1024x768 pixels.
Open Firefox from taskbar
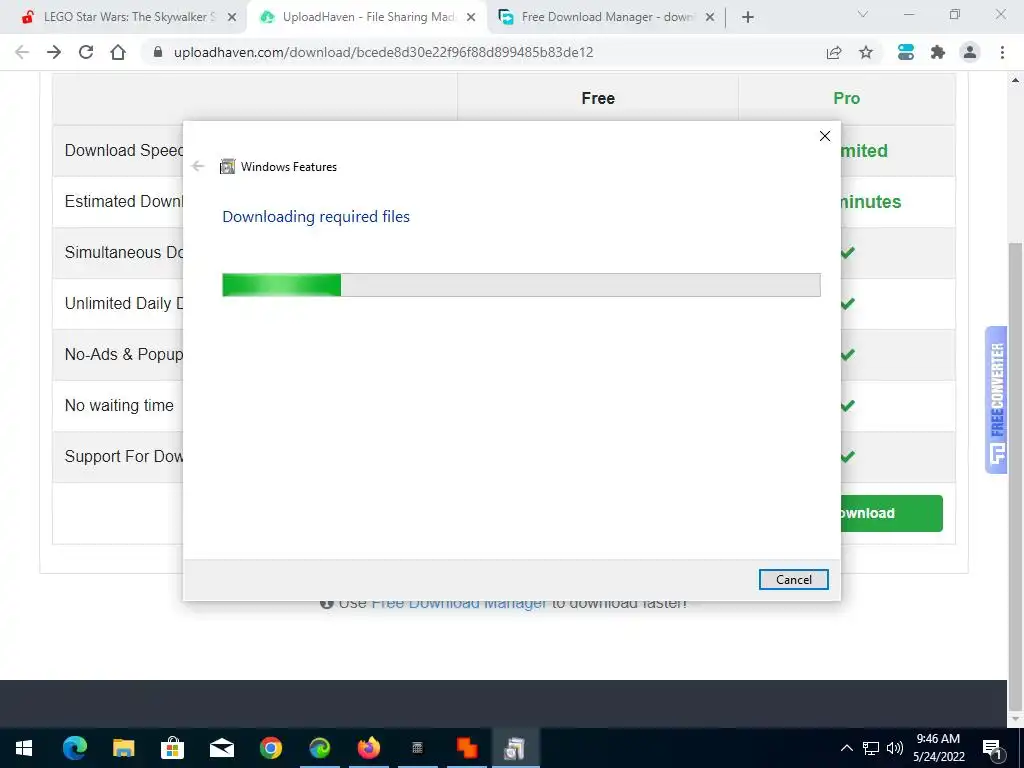click(368, 748)
